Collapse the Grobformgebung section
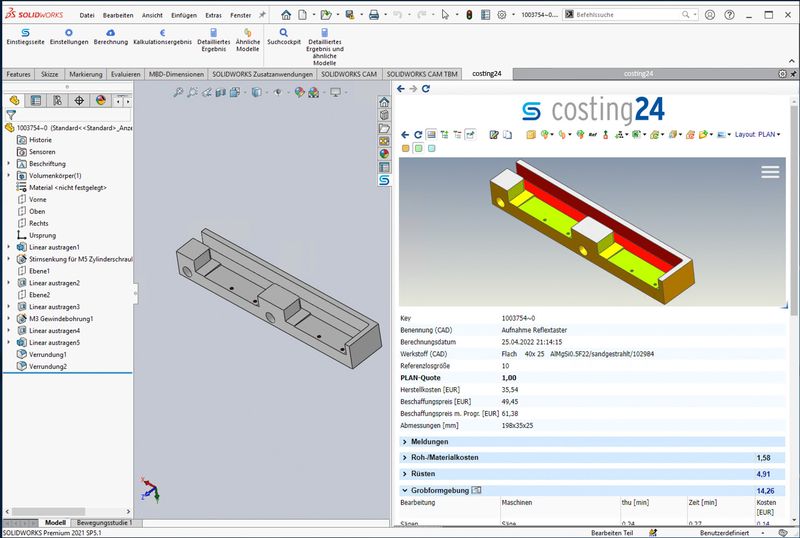The image size is (800, 538). [x=405, y=490]
